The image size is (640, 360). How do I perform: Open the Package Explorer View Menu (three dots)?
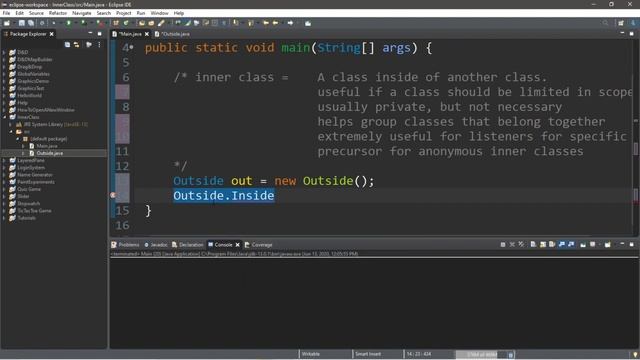[99, 44]
